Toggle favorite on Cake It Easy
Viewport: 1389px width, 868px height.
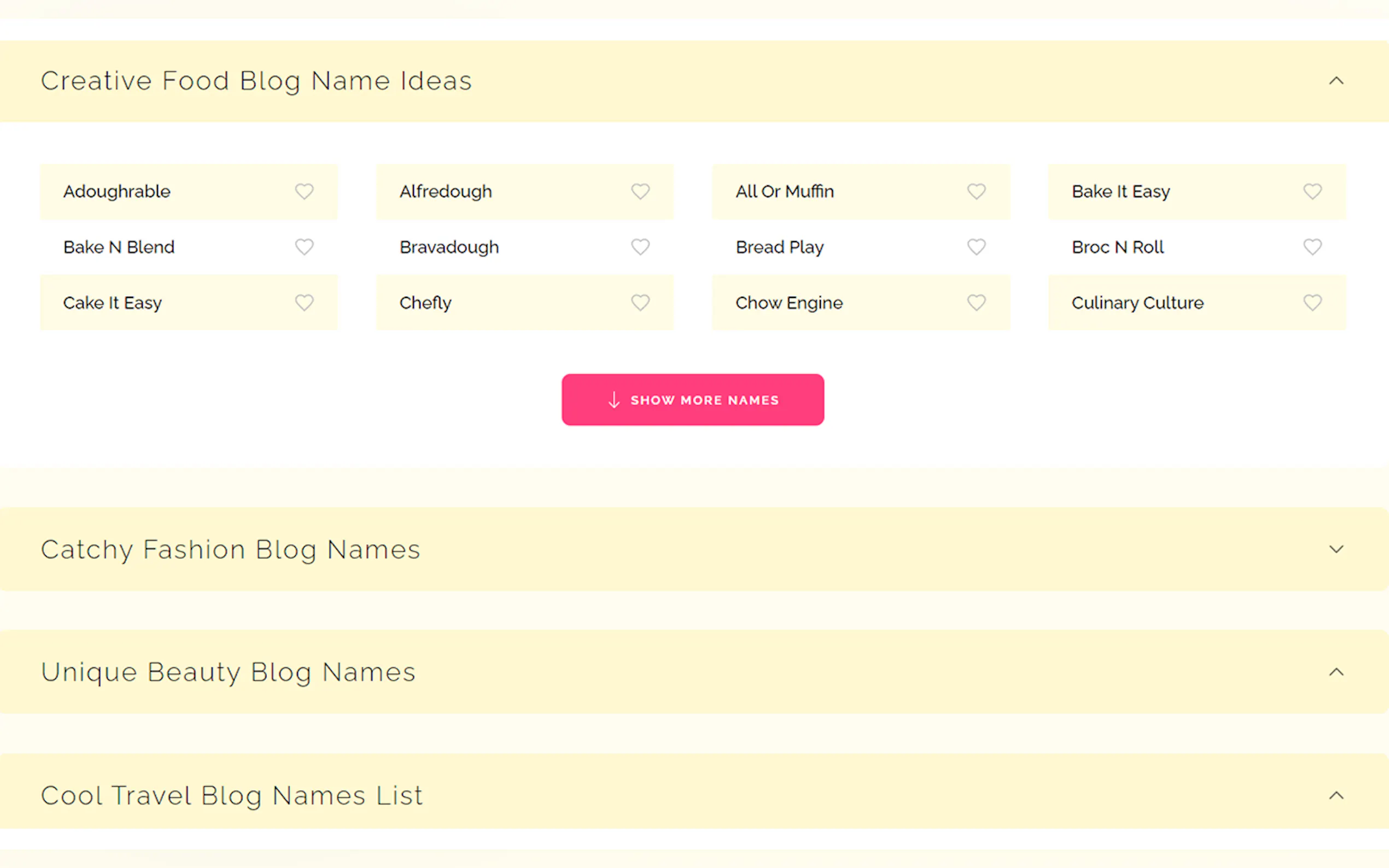coord(305,302)
